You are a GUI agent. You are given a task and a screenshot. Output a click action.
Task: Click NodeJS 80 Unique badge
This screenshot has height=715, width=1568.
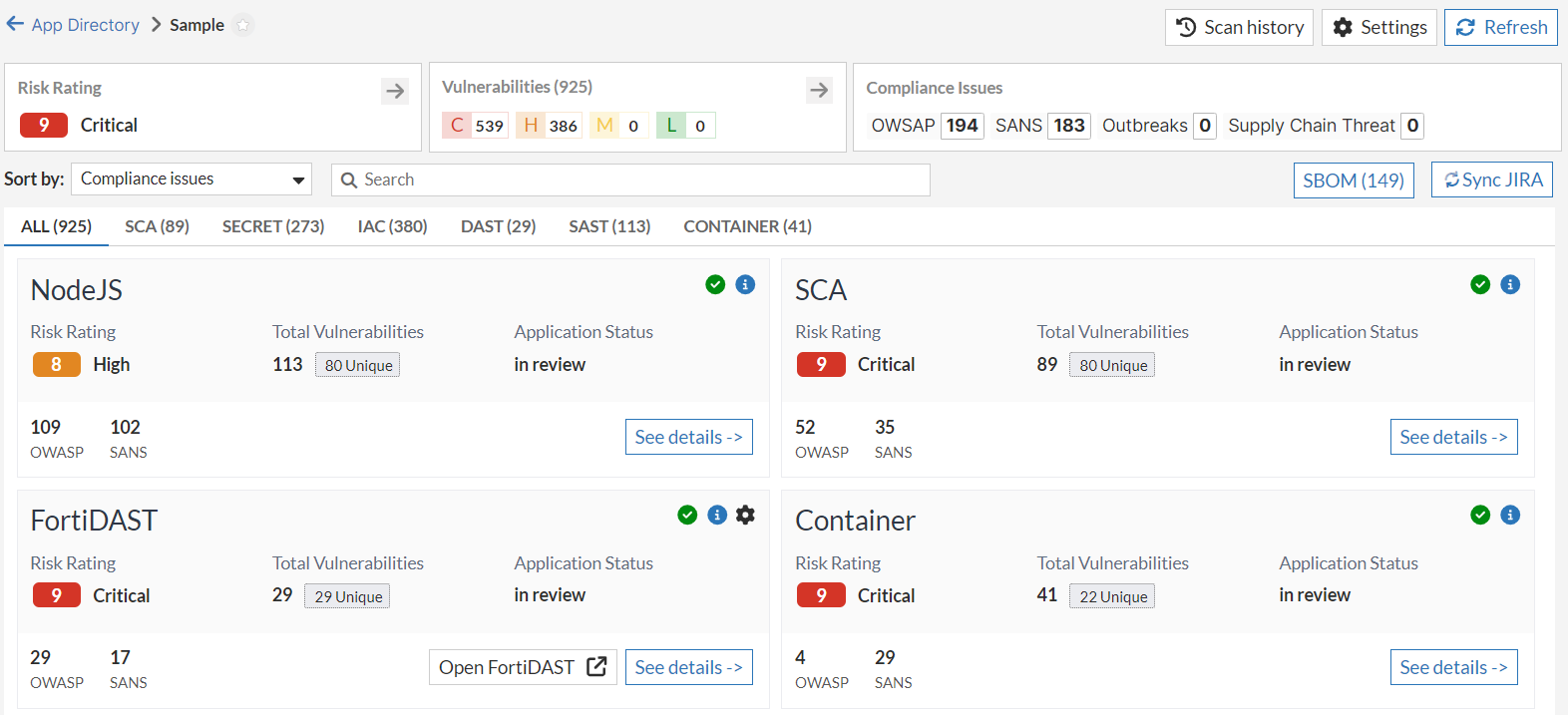pyautogui.click(x=358, y=365)
